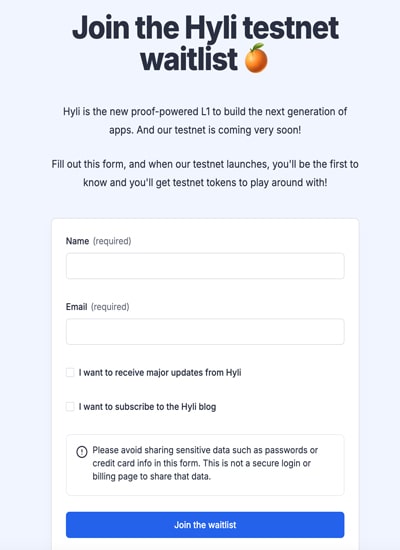Click the 'proof-powered L1' intro paragraph
This screenshot has width=400, height=550.
pyautogui.click(x=205, y=121)
